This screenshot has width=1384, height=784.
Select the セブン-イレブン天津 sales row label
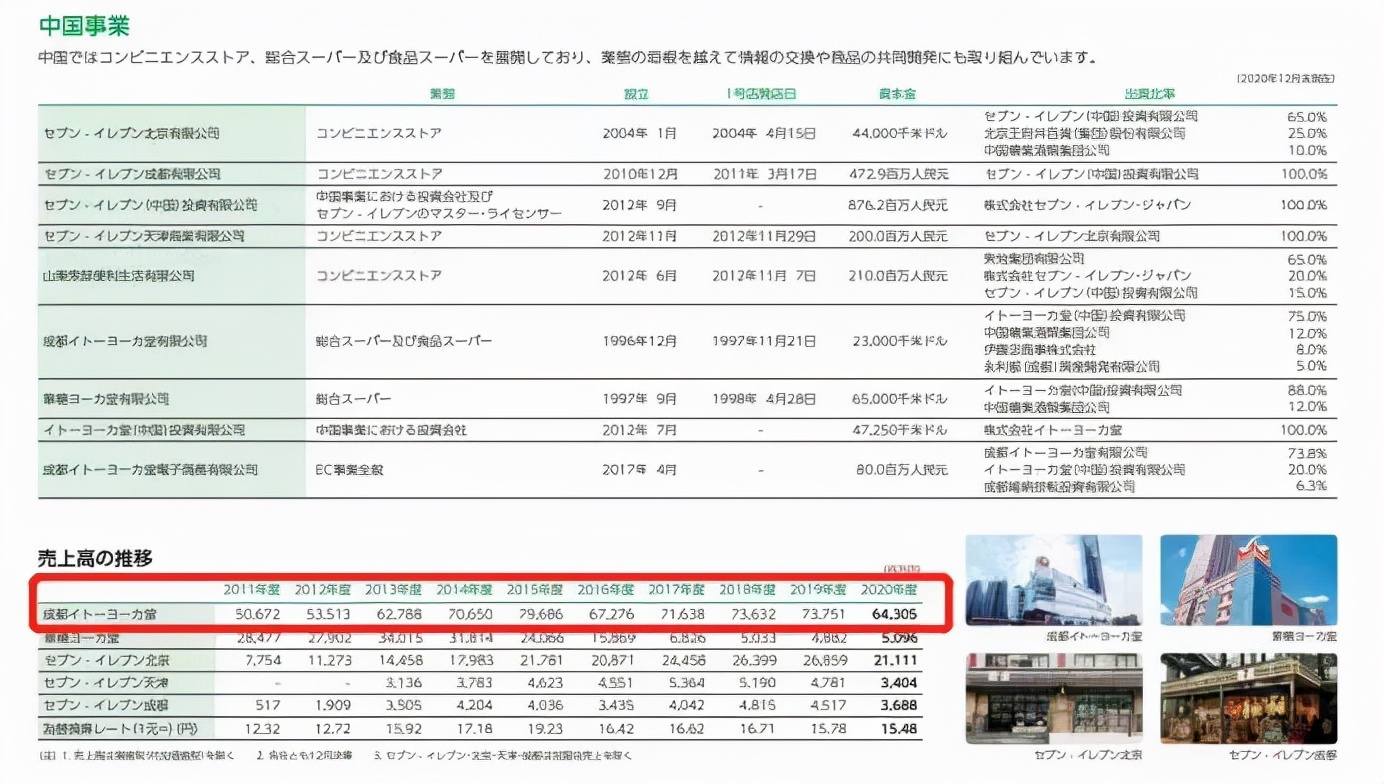[94, 683]
